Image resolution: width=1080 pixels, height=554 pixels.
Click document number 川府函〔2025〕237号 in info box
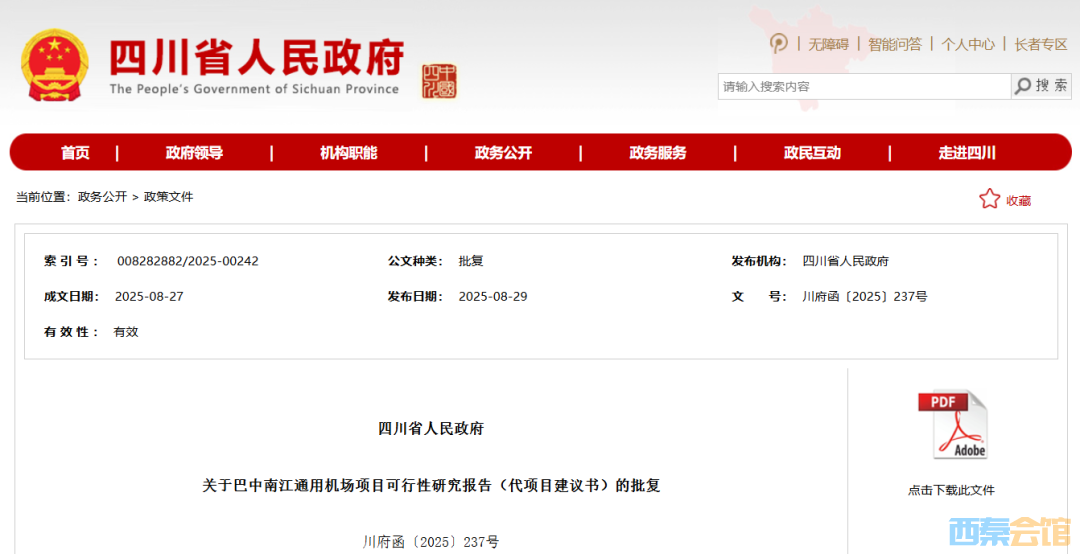pos(865,296)
